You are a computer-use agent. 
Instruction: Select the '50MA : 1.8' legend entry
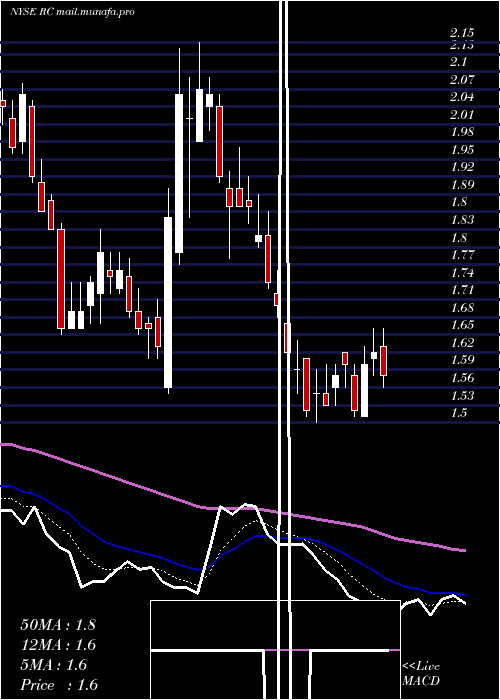point(58,625)
